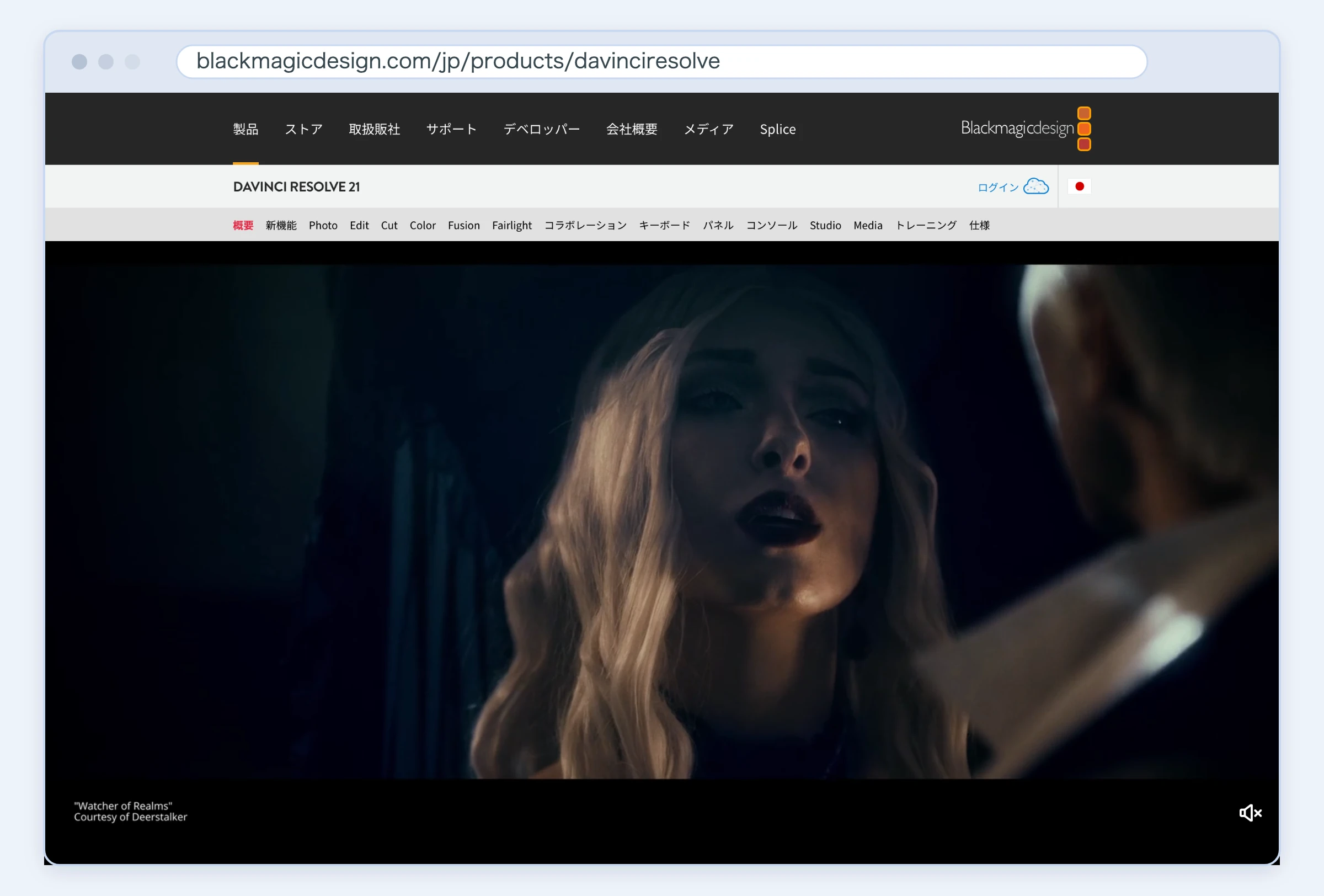Switch to the キーボード tab
Viewport: 1324px width, 896px height.
(665, 225)
